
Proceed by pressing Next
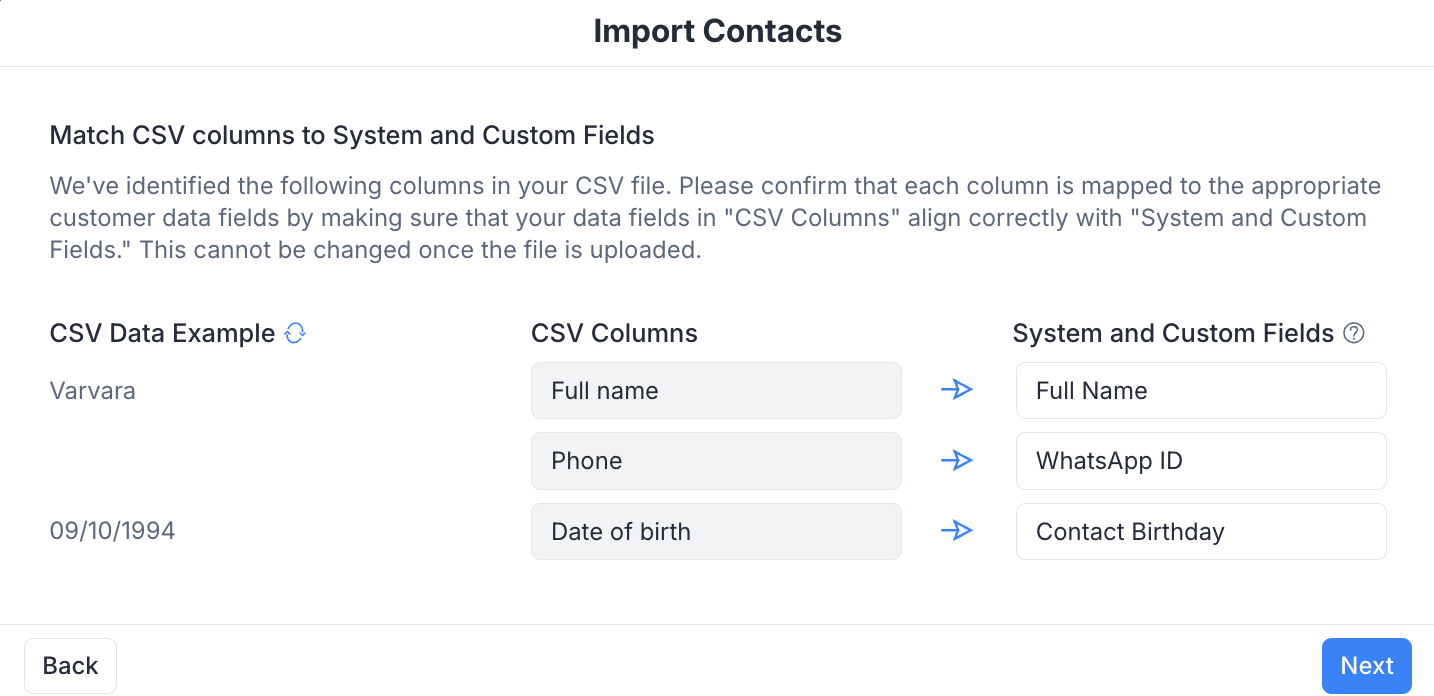coord(1366,666)
